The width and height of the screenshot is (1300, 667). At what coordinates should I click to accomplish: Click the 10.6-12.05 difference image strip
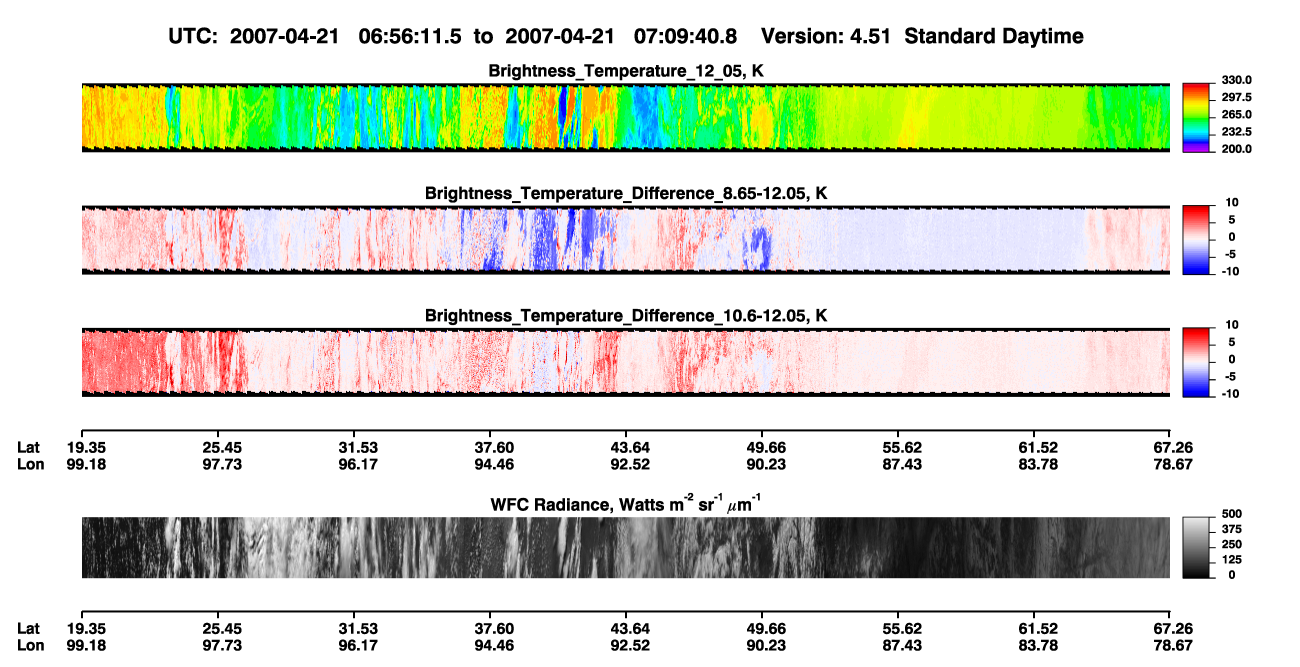click(625, 363)
